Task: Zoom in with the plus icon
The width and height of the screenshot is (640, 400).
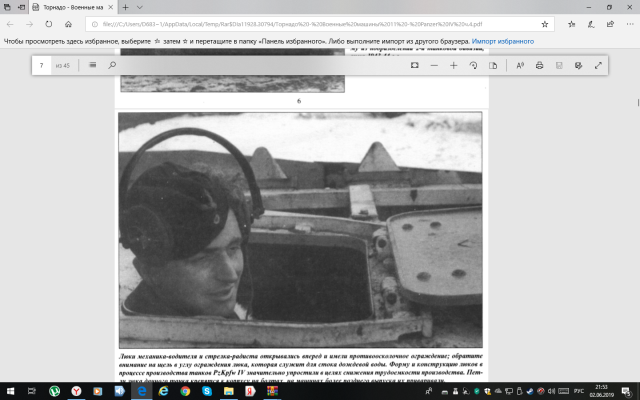Action: point(454,65)
